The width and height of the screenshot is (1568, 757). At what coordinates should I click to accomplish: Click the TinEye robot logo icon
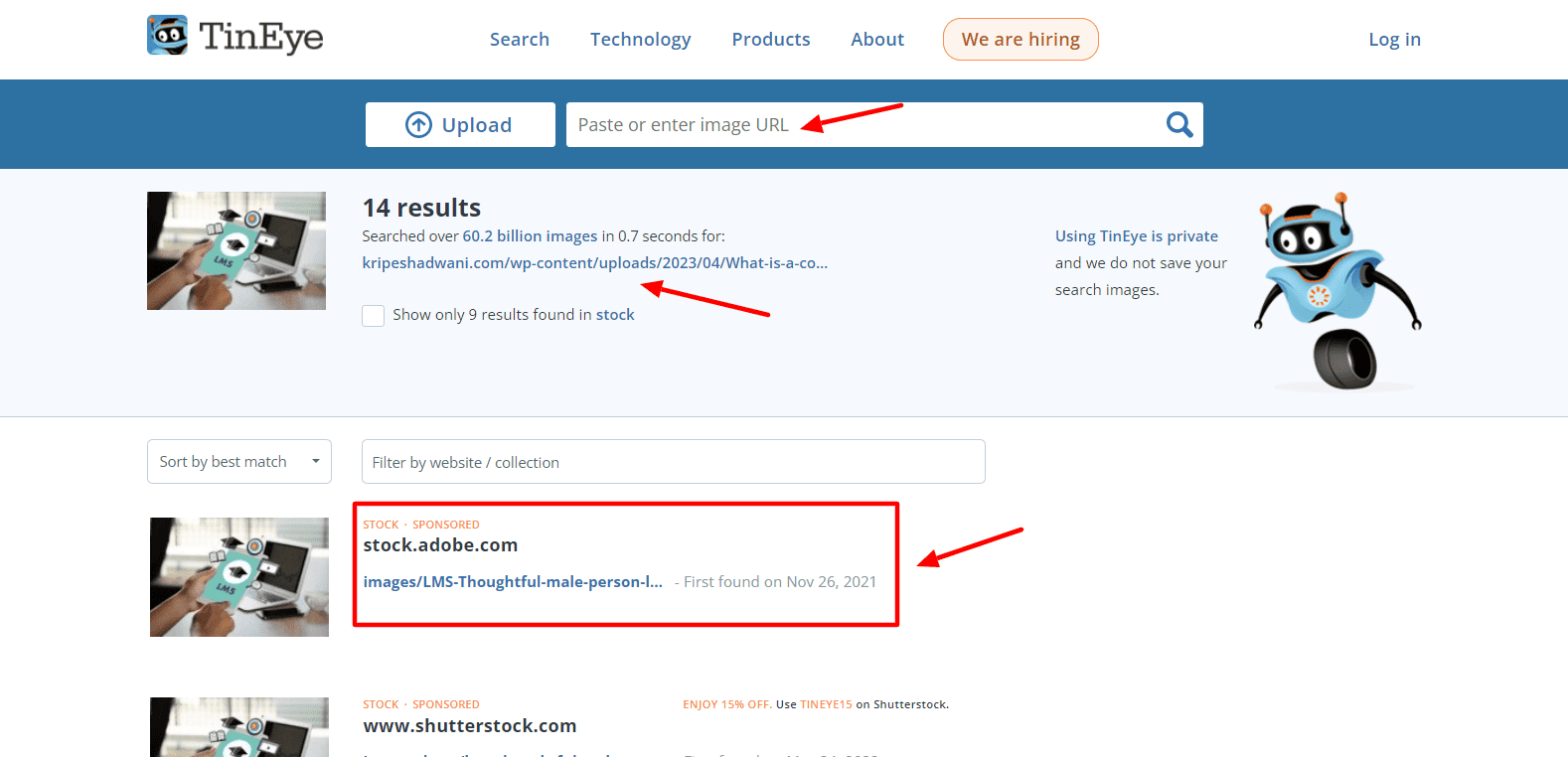pyautogui.click(x=167, y=36)
